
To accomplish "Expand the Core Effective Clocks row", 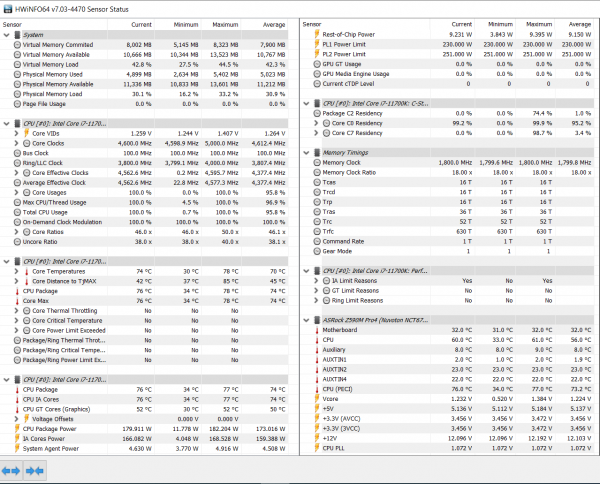I will (16, 173).
